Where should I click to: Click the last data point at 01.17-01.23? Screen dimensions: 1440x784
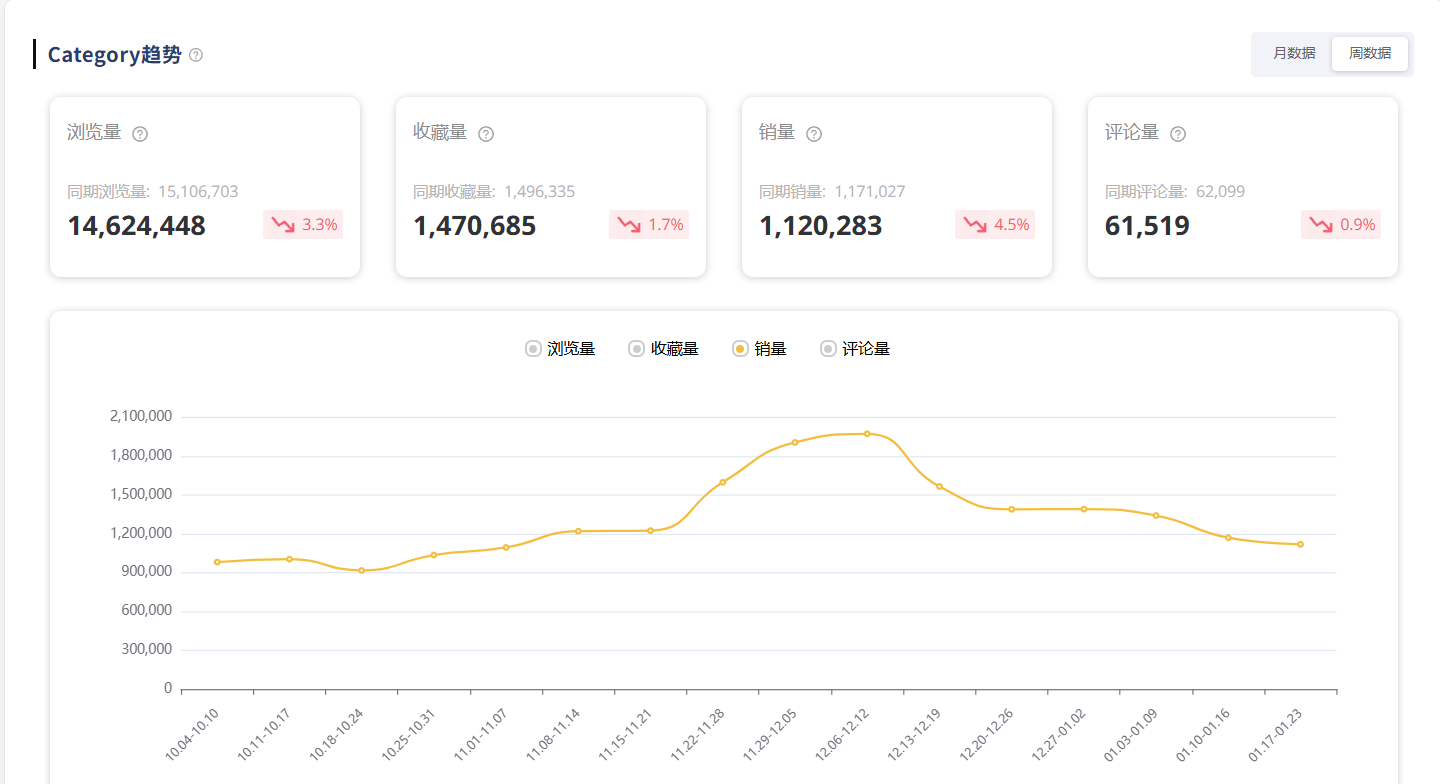pos(1300,544)
